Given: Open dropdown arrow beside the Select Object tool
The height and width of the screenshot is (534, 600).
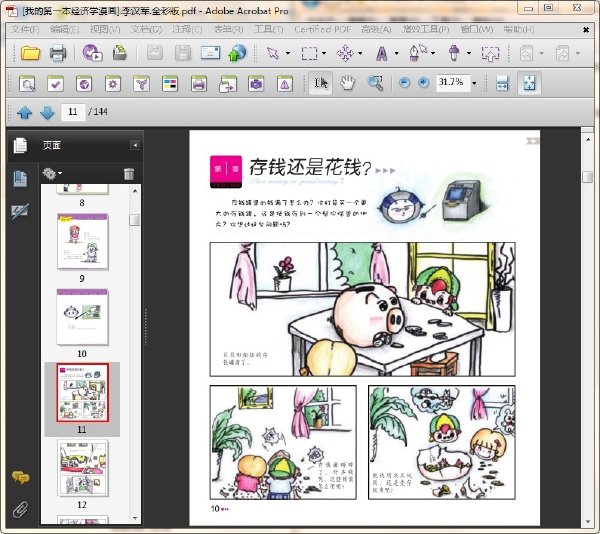Looking at the screenshot, I should 288,53.
